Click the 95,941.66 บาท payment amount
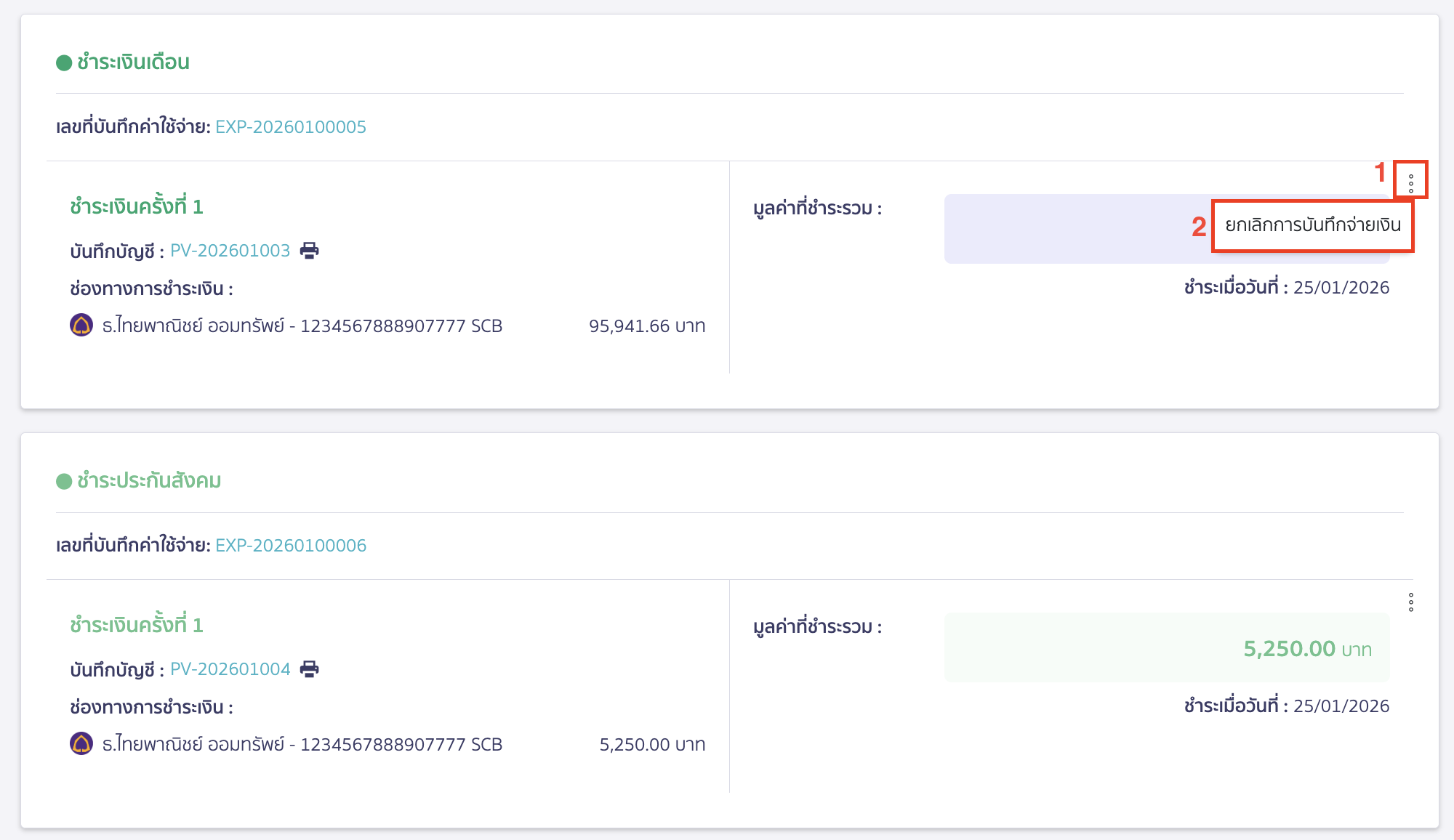 pos(646,326)
